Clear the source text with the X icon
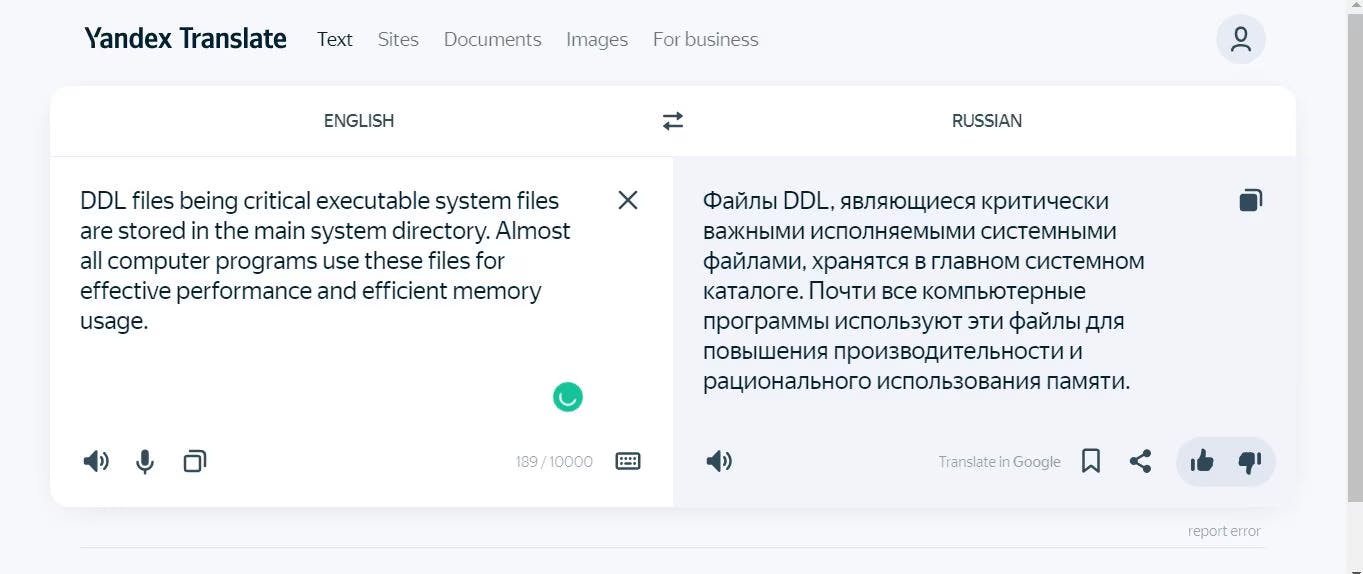 [x=627, y=200]
